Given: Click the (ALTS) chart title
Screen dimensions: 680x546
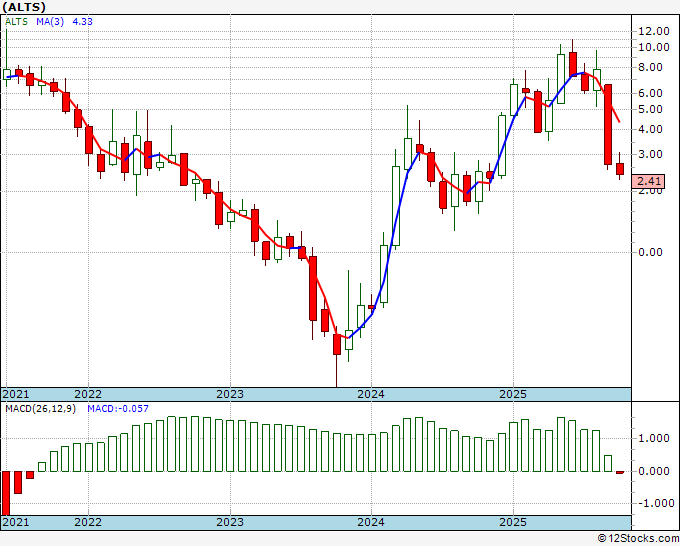Looking at the screenshot, I should coord(24,7).
